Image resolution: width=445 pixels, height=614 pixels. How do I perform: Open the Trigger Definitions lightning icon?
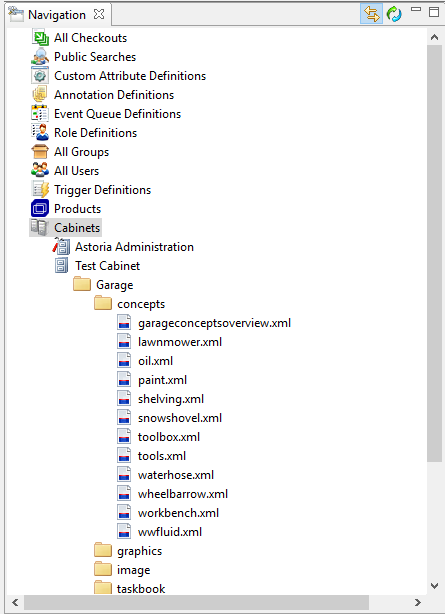pos(40,190)
